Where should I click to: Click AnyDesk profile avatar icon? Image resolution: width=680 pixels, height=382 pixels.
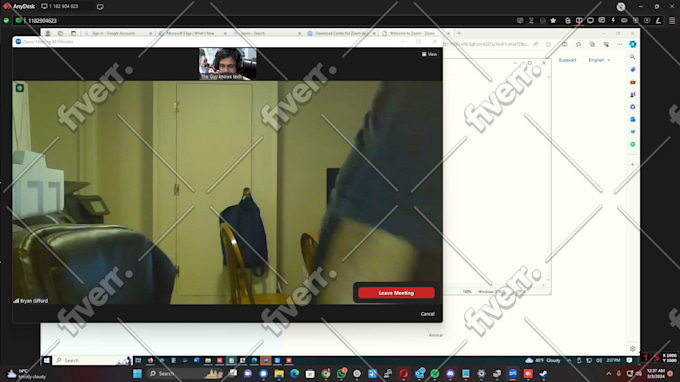click(621, 7)
